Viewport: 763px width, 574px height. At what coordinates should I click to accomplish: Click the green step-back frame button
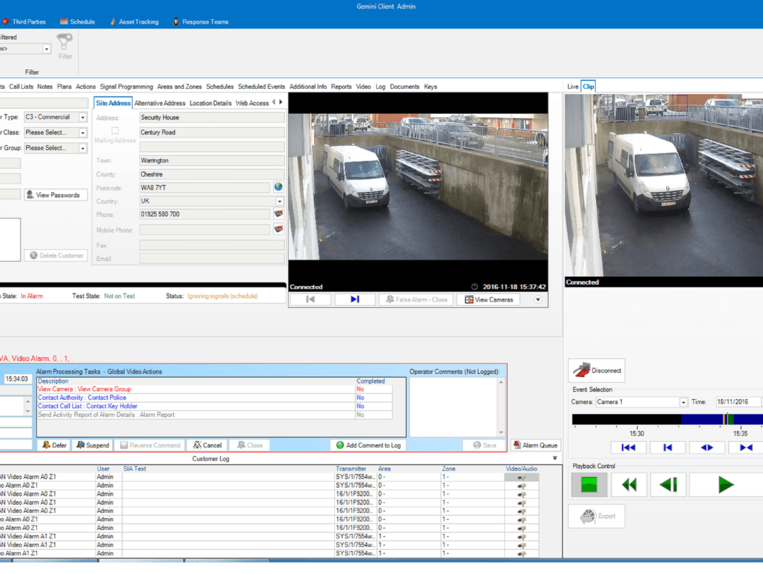point(668,485)
